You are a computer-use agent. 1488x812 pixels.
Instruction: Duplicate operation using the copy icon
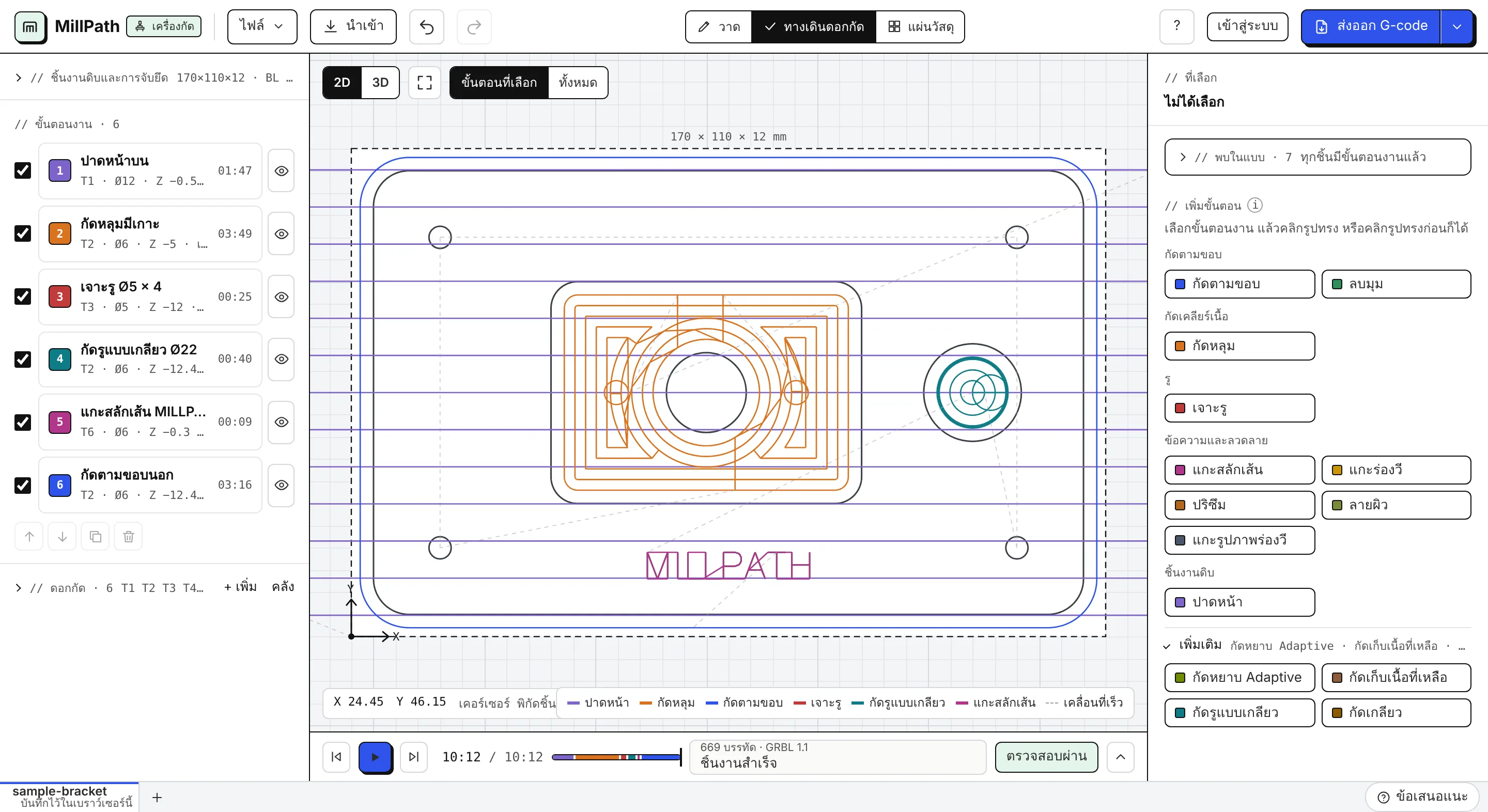(x=95, y=537)
